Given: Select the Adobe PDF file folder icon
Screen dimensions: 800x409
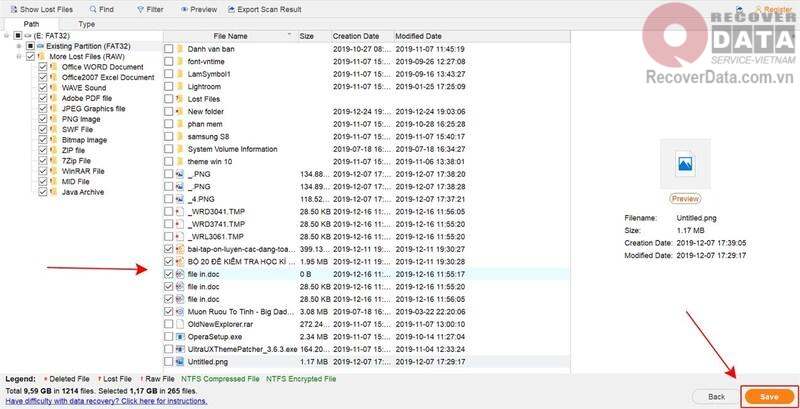Looking at the screenshot, I should click(54, 98).
